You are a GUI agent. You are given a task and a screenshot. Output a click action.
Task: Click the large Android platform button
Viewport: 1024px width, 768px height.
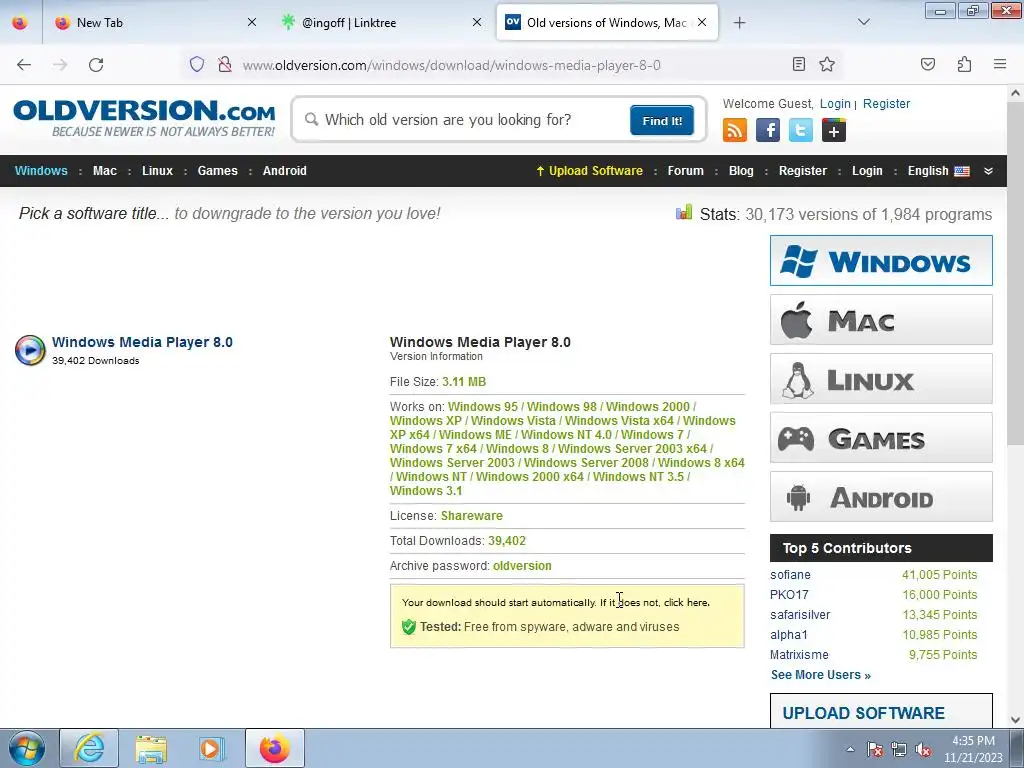tap(881, 496)
